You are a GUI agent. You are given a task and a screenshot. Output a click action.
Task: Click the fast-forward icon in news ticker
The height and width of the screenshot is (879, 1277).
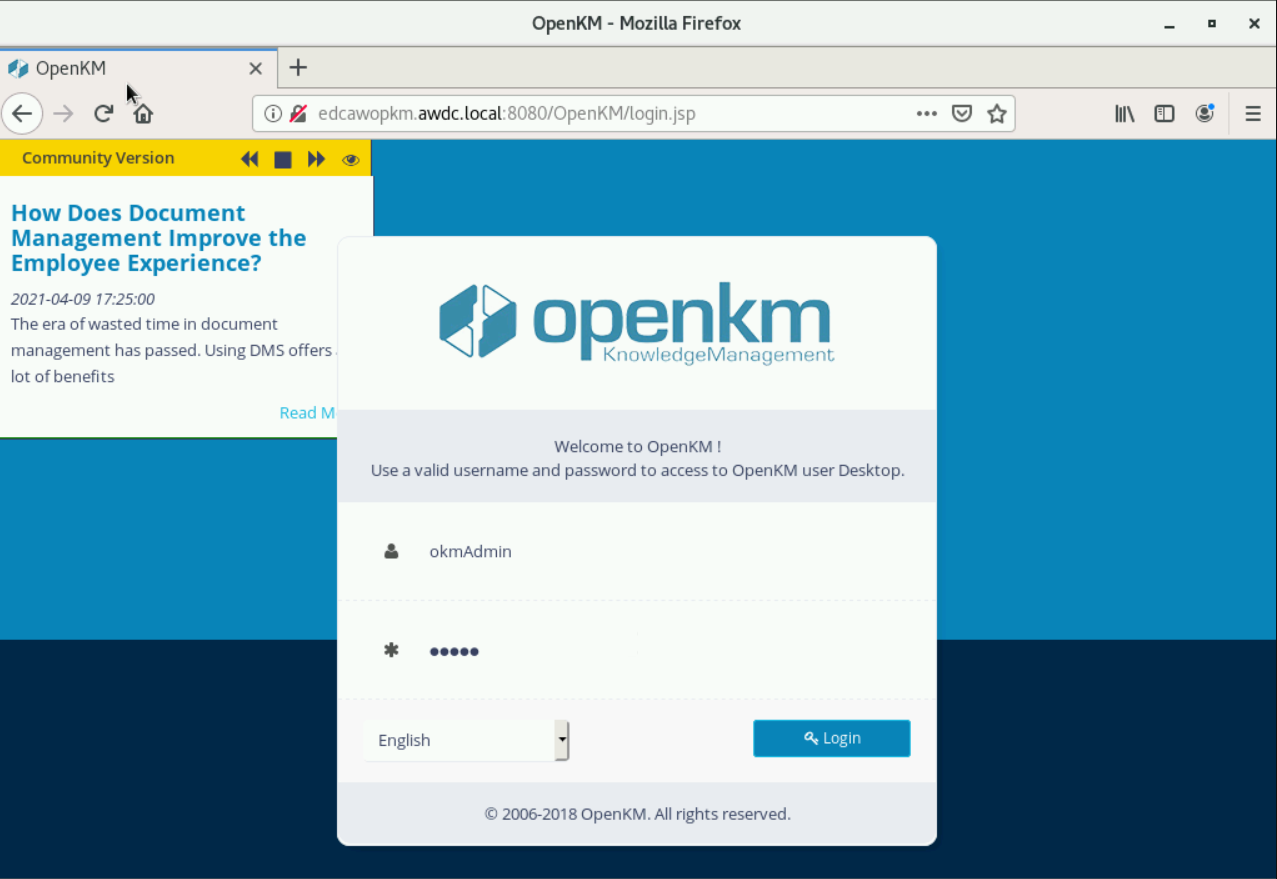(316, 159)
